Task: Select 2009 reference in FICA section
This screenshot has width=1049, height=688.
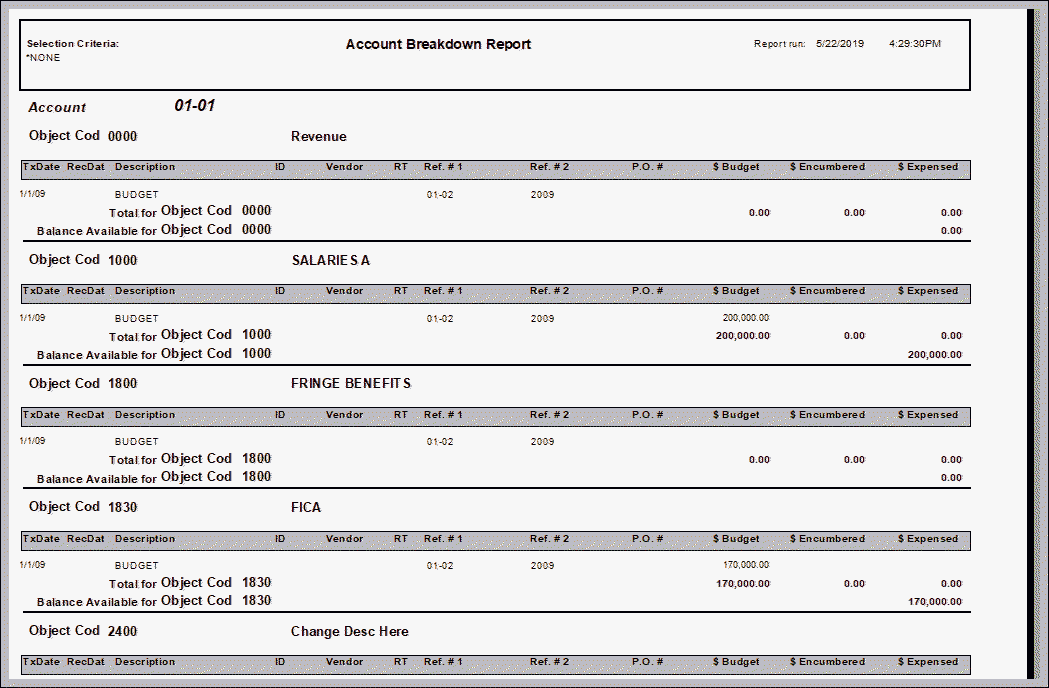Action: (x=543, y=566)
